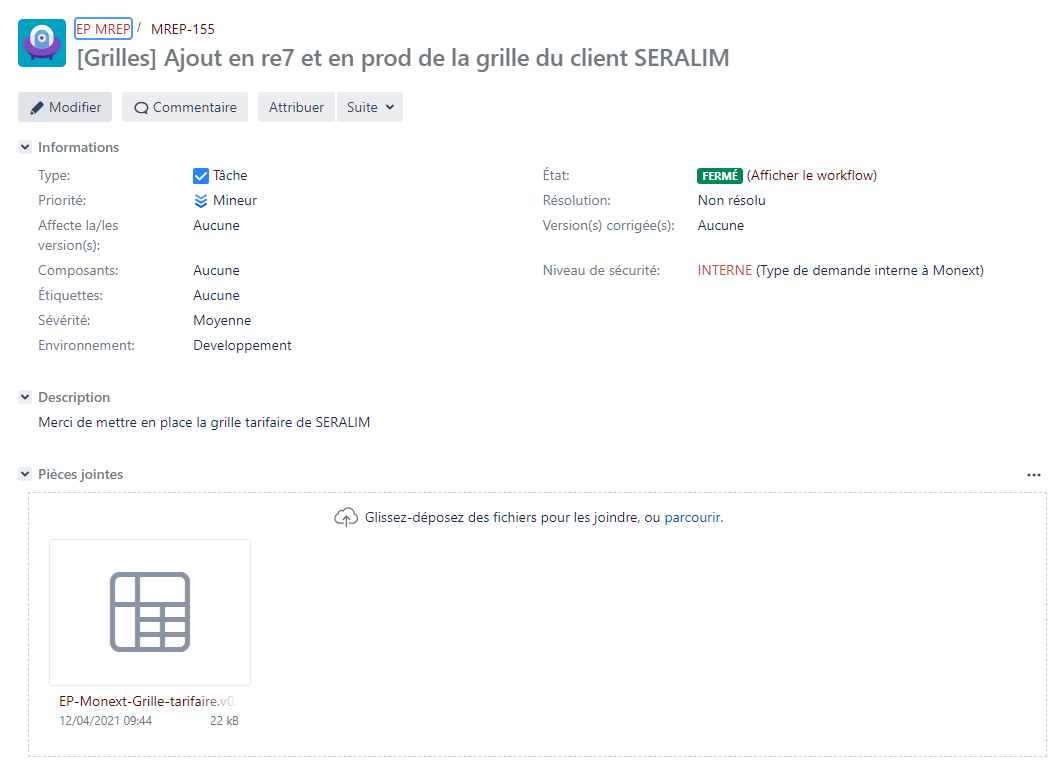The width and height of the screenshot is (1062, 766).
Task: Click the Mineur priority chevrons icon
Action: click(201, 201)
